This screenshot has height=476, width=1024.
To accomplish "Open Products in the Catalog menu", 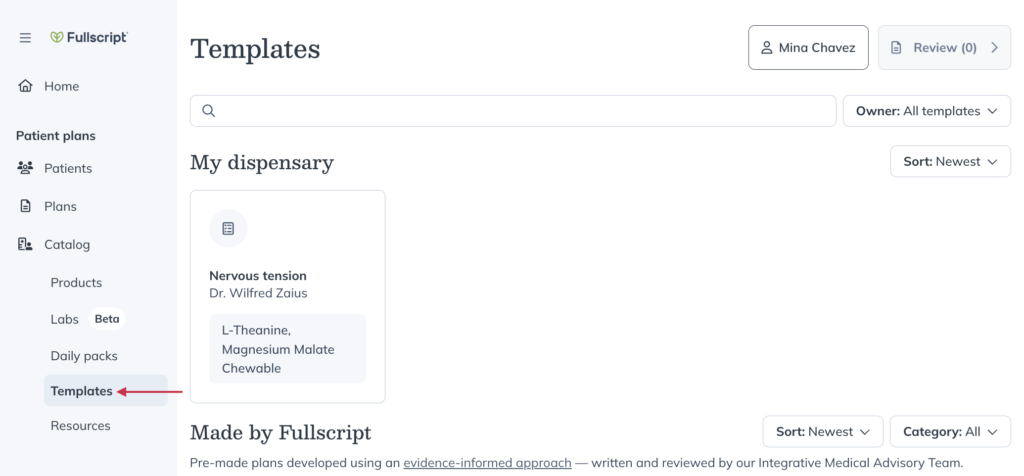I will [x=76, y=283].
